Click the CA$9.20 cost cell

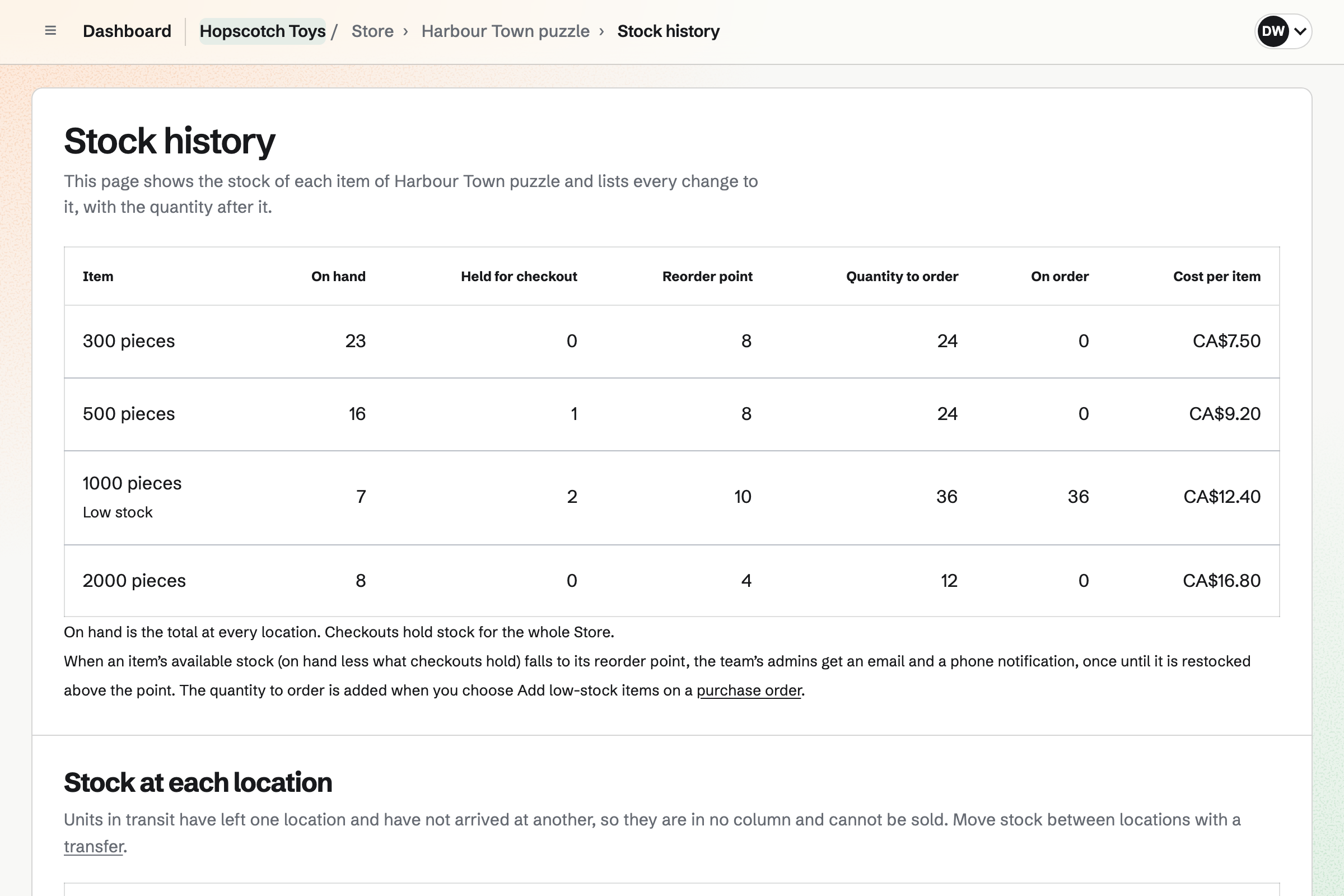(1225, 414)
